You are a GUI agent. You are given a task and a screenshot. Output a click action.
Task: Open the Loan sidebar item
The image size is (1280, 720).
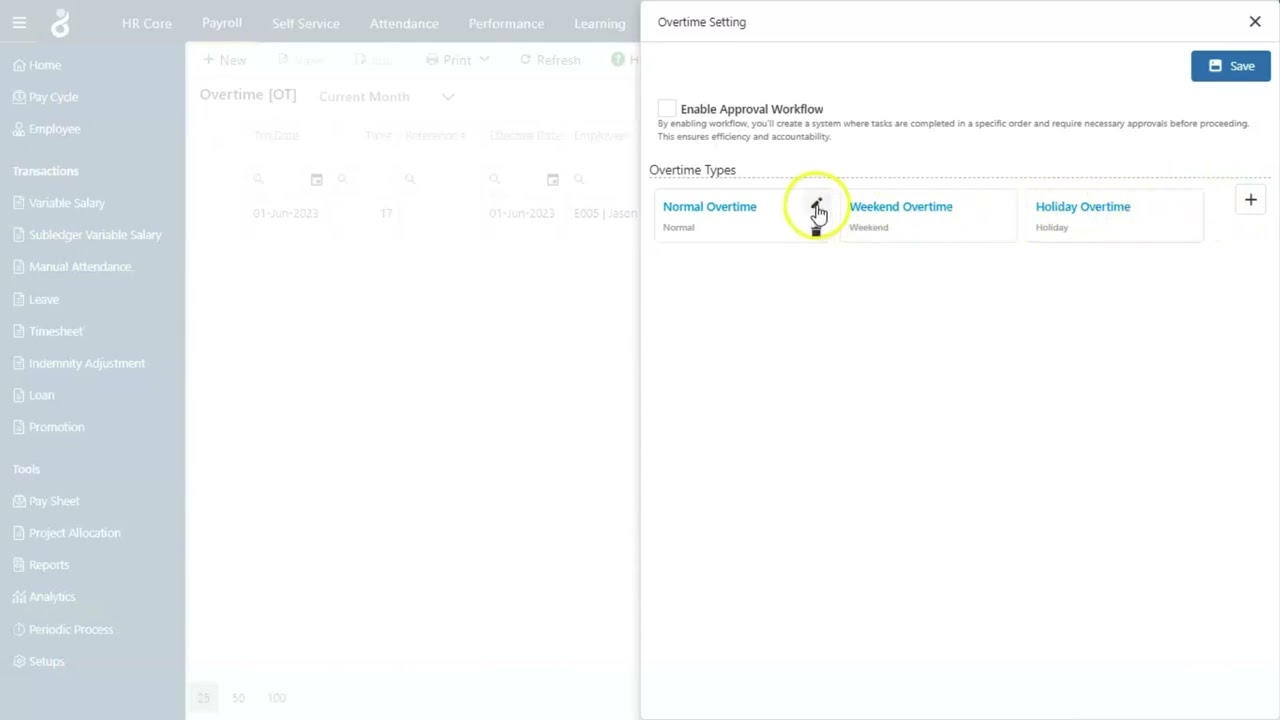coord(34,395)
